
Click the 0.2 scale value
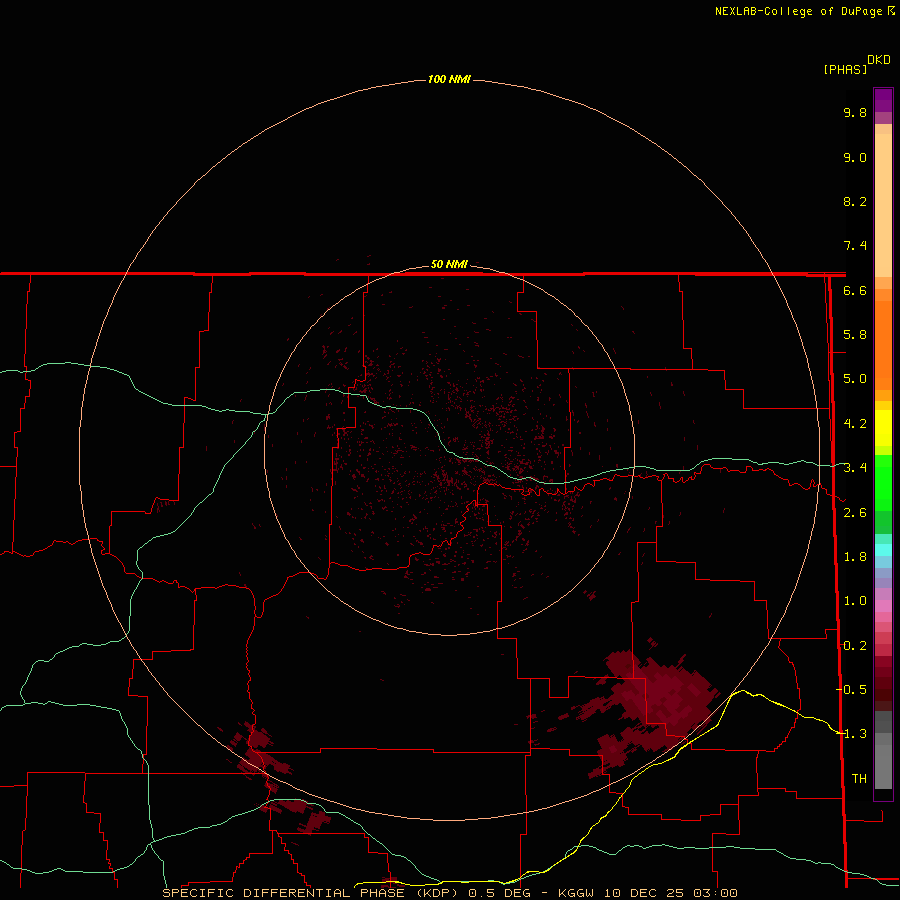click(x=855, y=646)
